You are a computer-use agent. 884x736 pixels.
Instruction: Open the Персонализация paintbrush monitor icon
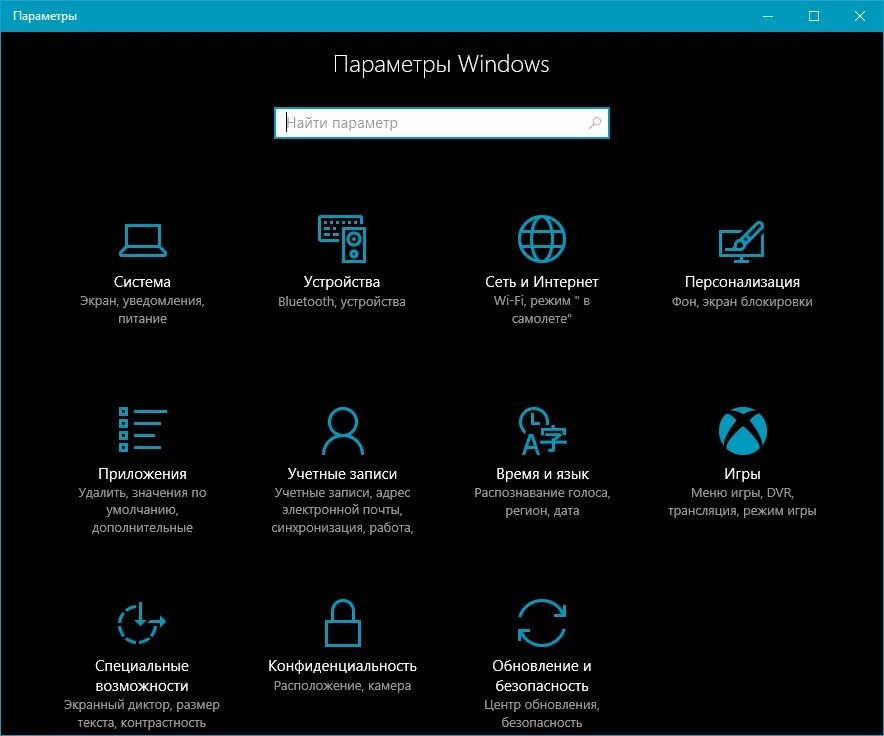coord(741,241)
